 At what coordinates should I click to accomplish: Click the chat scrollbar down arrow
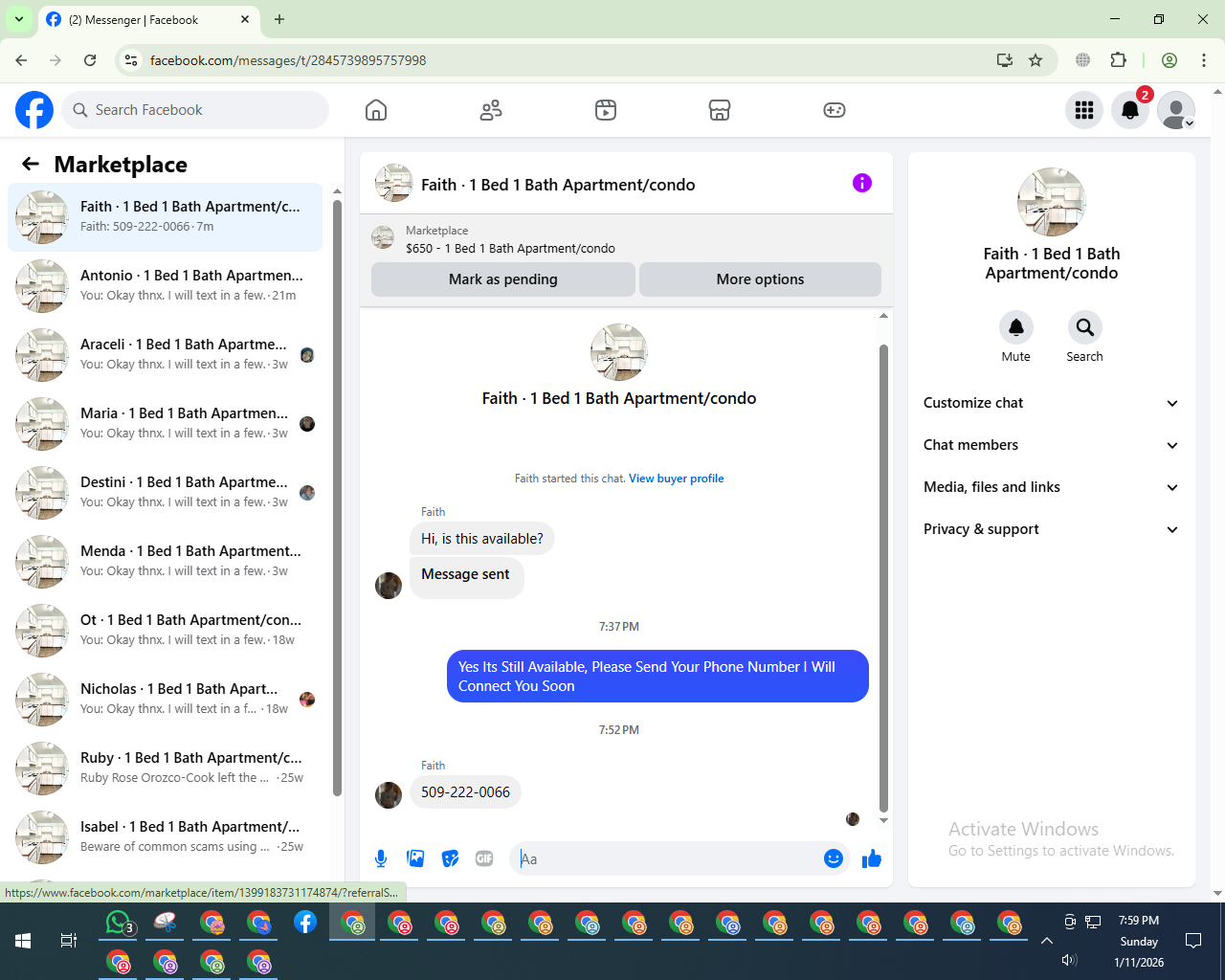(x=883, y=820)
